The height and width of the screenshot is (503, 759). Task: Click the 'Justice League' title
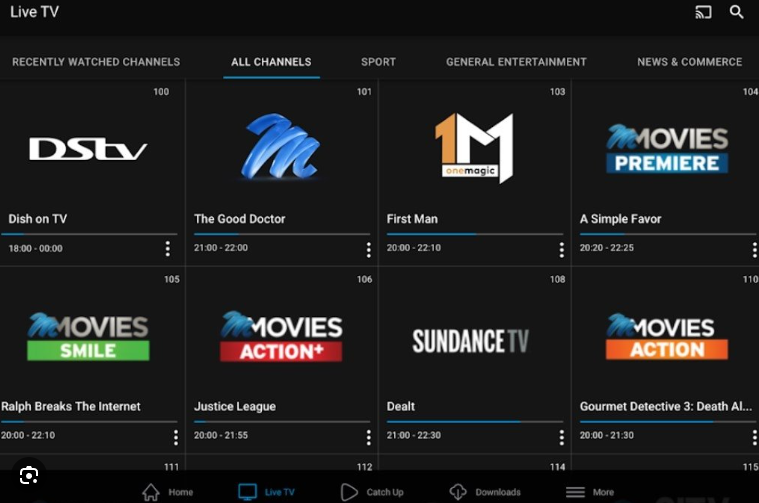click(x=235, y=406)
